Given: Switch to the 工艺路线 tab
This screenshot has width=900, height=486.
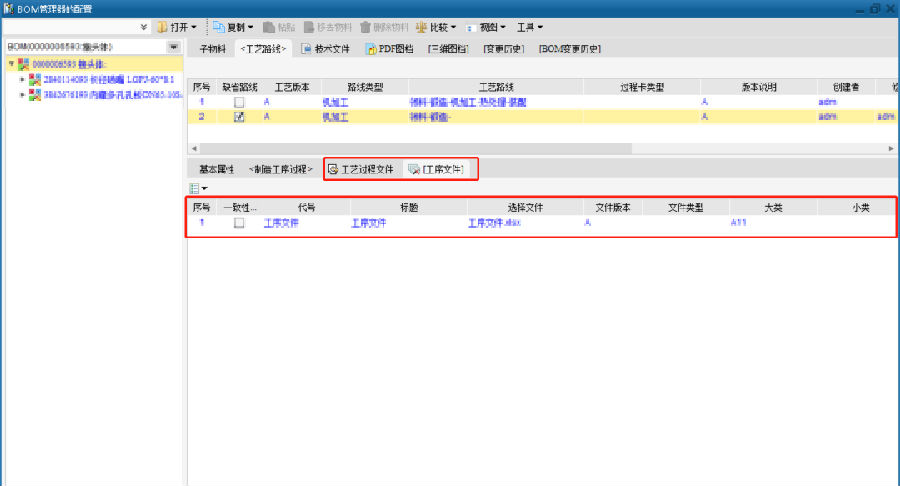Looking at the screenshot, I should coord(263,49).
